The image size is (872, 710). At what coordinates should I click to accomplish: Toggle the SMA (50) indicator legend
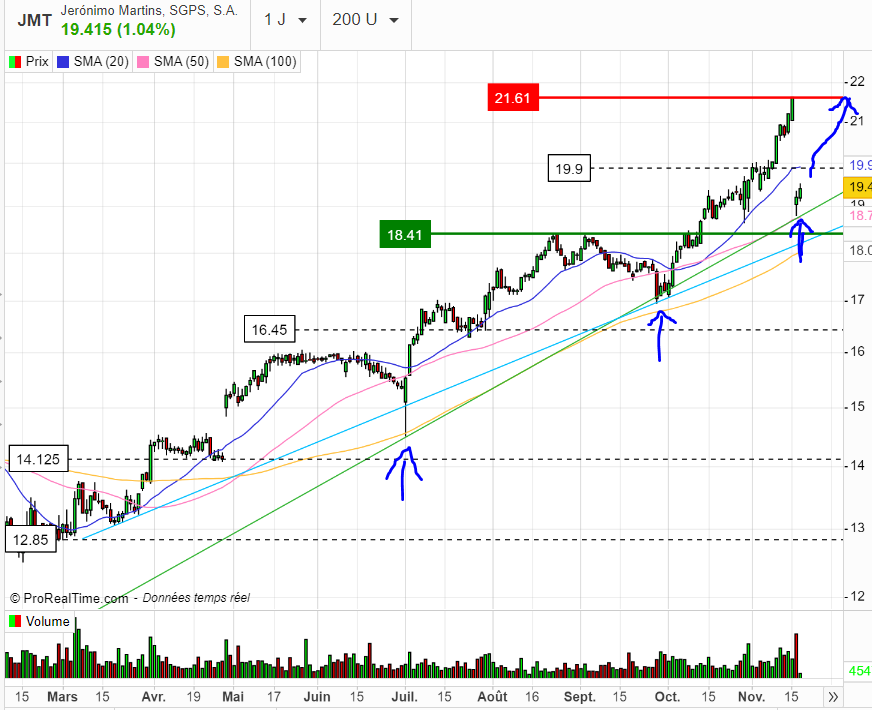click(x=173, y=62)
